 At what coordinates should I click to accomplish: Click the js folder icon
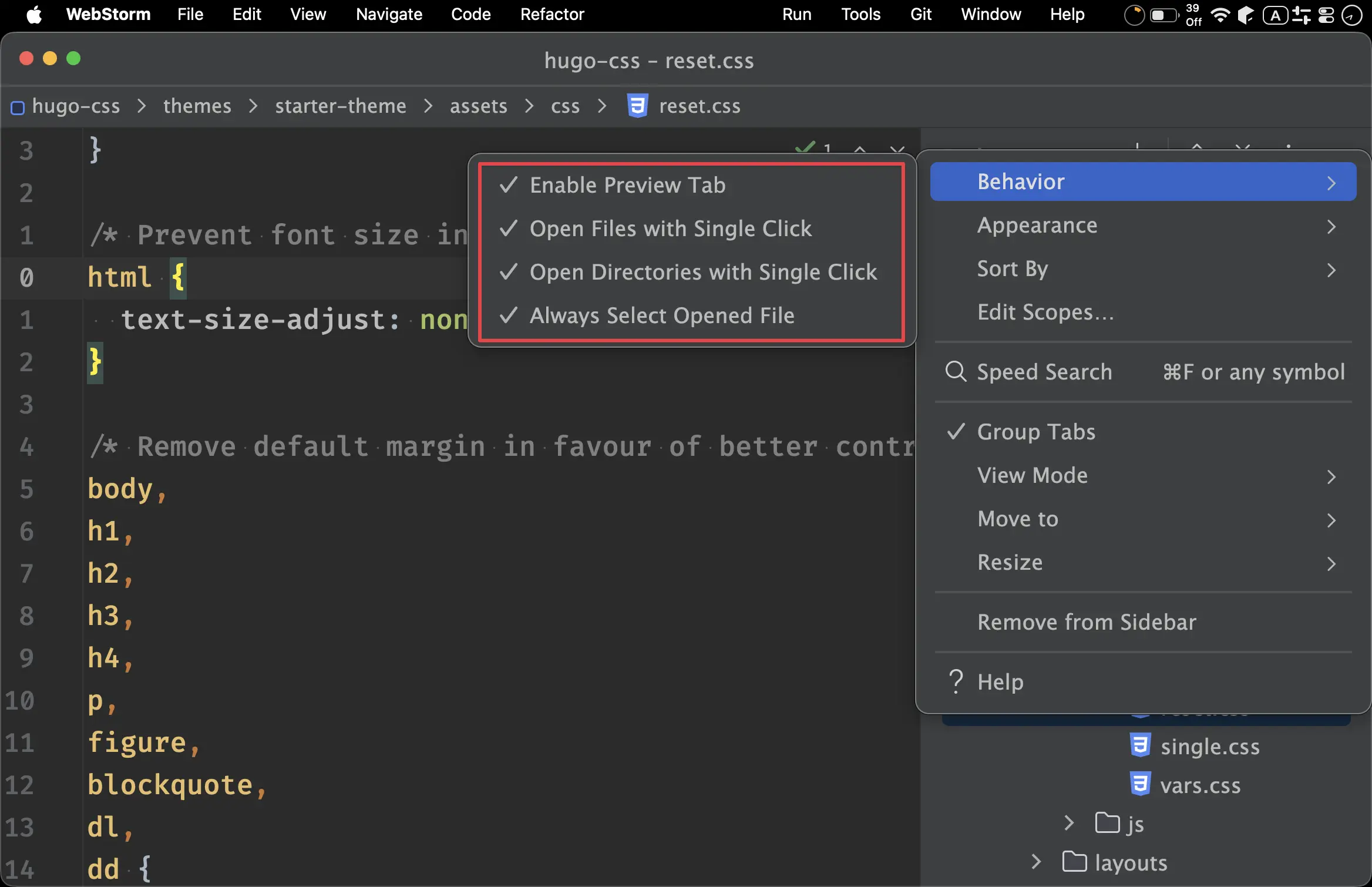(x=1107, y=823)
